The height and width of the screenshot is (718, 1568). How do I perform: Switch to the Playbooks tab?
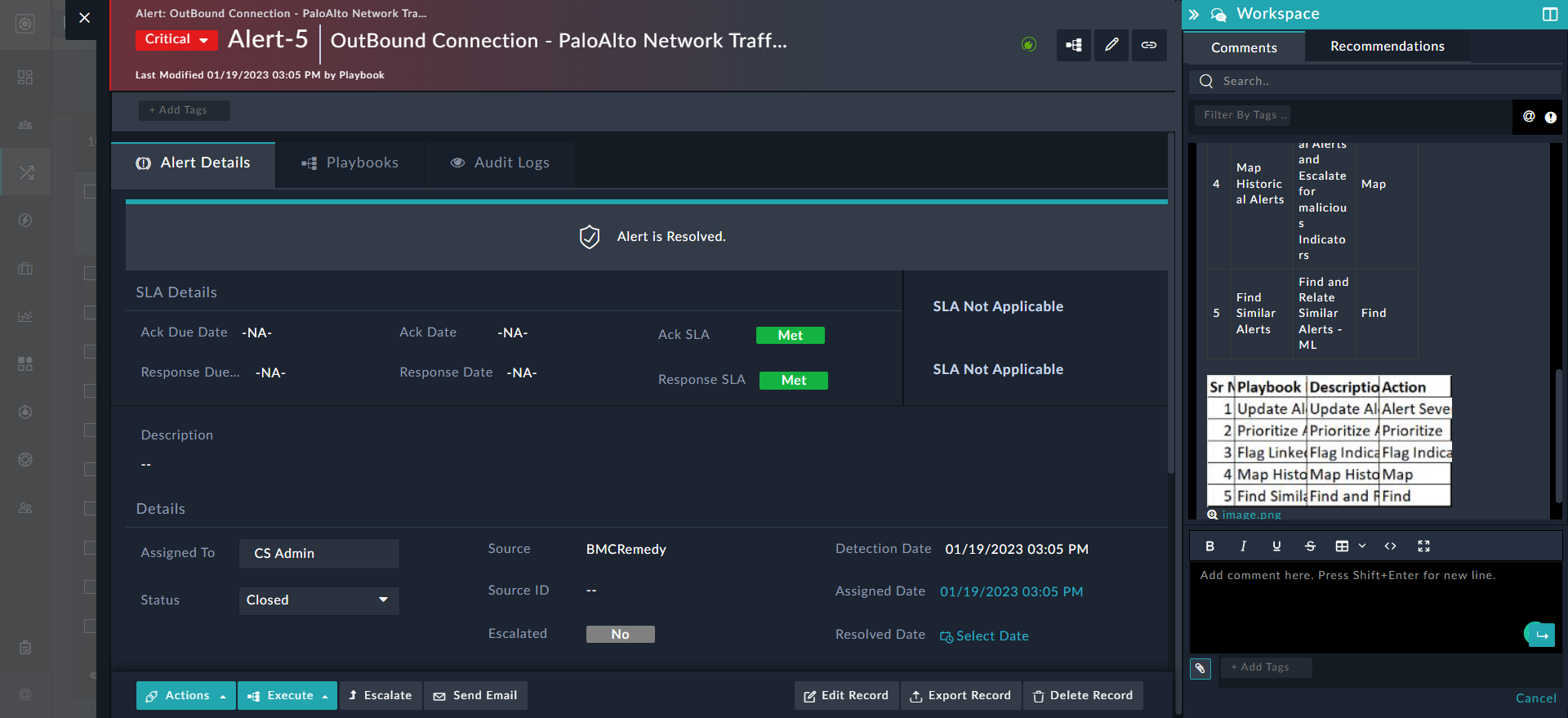pyautogui.click(x=350, y=163)
